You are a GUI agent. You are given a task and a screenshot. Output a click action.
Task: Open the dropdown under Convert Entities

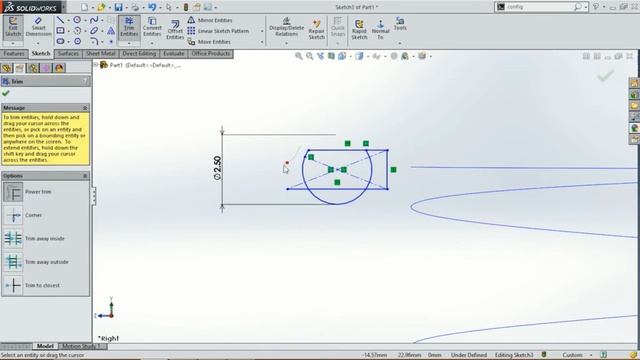(152, 43)
